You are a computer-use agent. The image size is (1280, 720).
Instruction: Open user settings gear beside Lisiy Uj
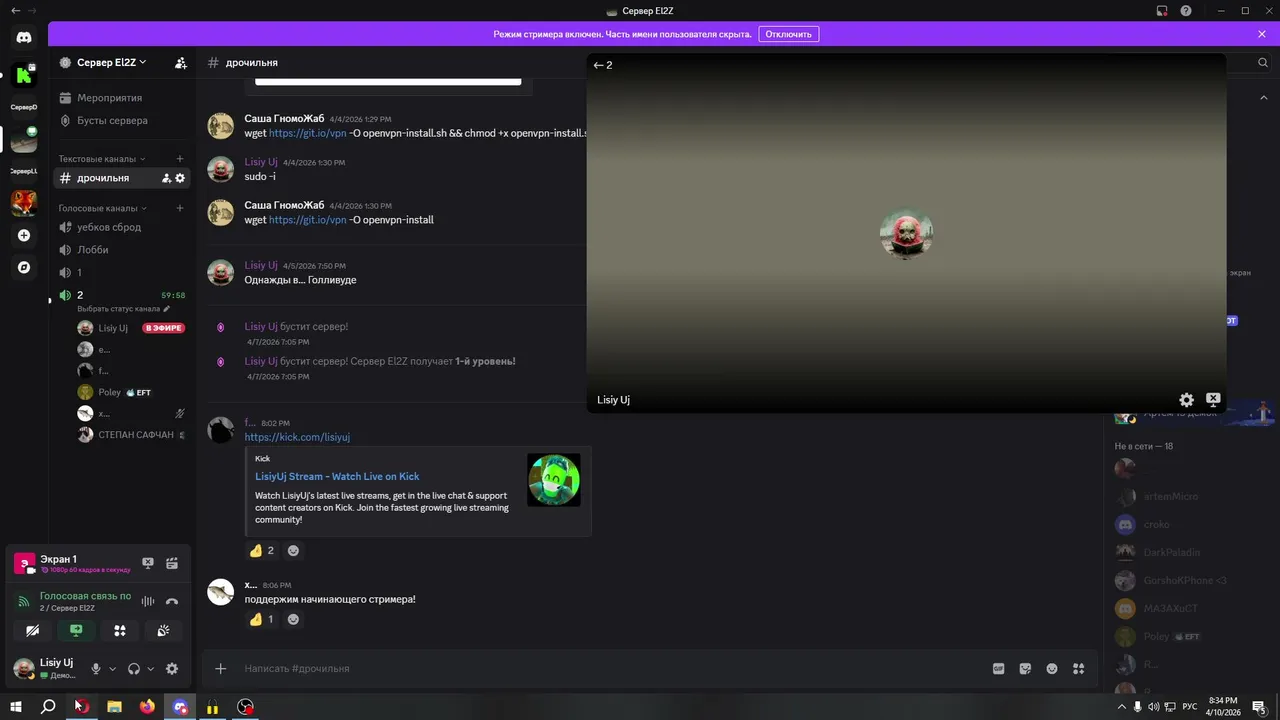[172, 669]
